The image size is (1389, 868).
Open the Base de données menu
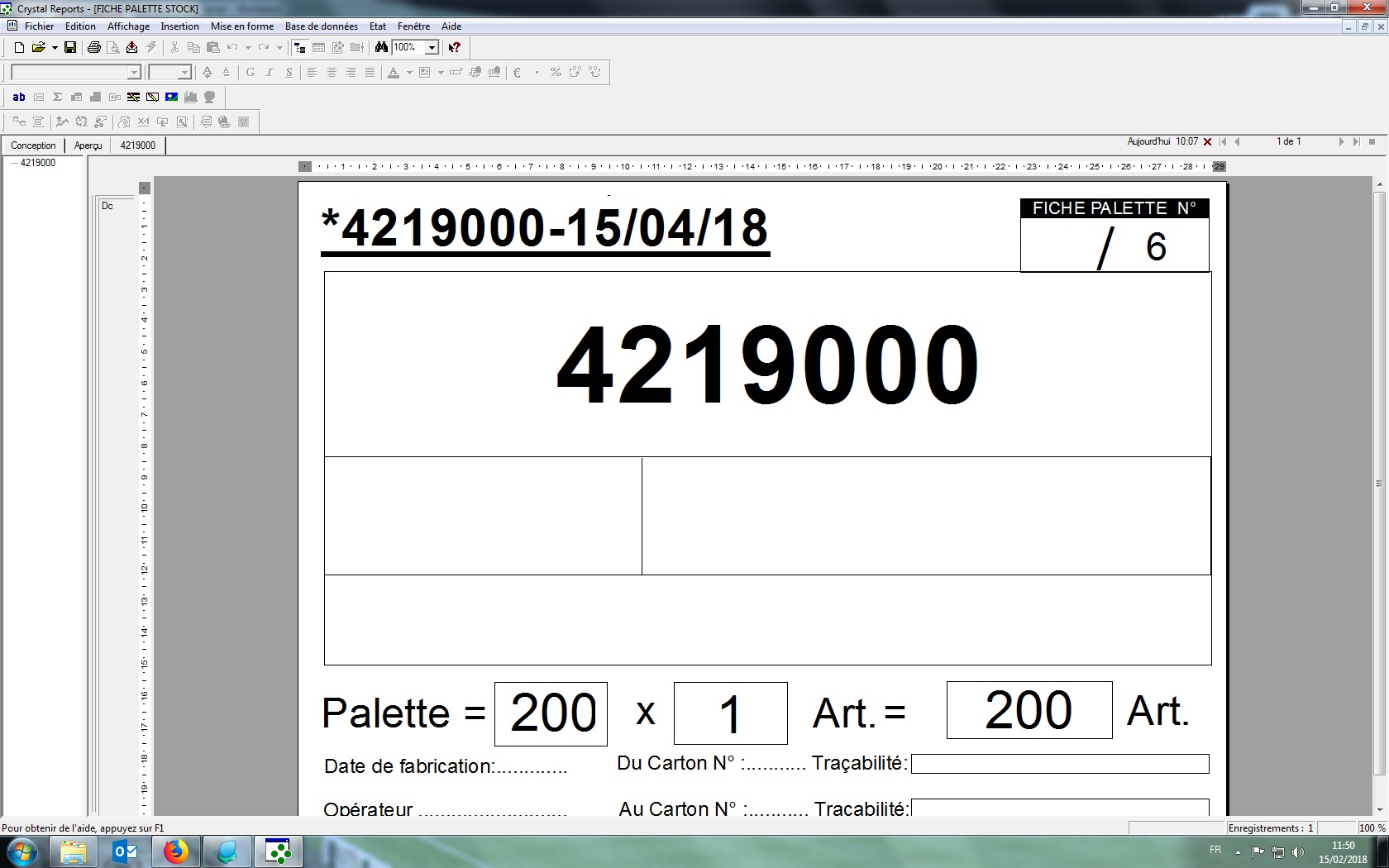(321, 26)
